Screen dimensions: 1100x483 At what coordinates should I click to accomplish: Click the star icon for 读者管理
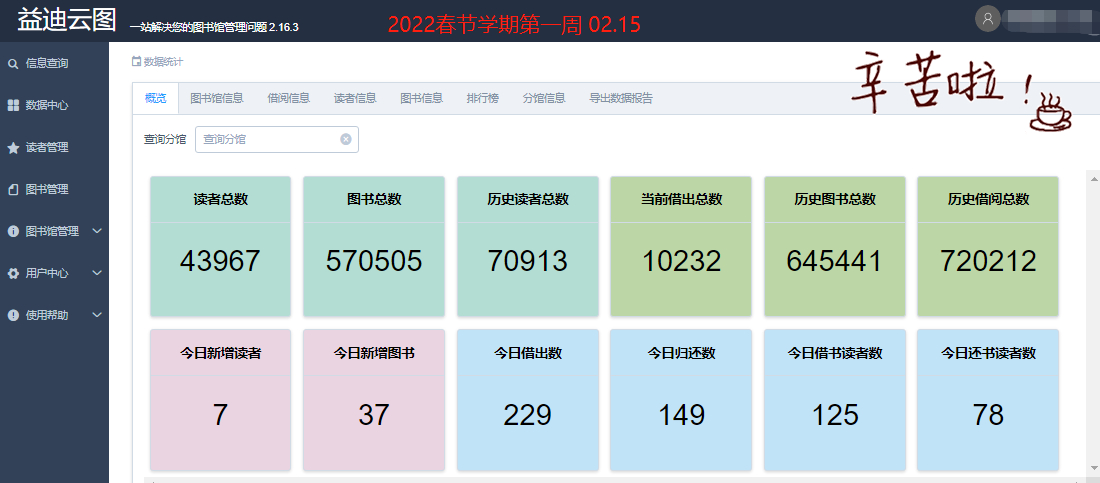click(x=13, y=148)
